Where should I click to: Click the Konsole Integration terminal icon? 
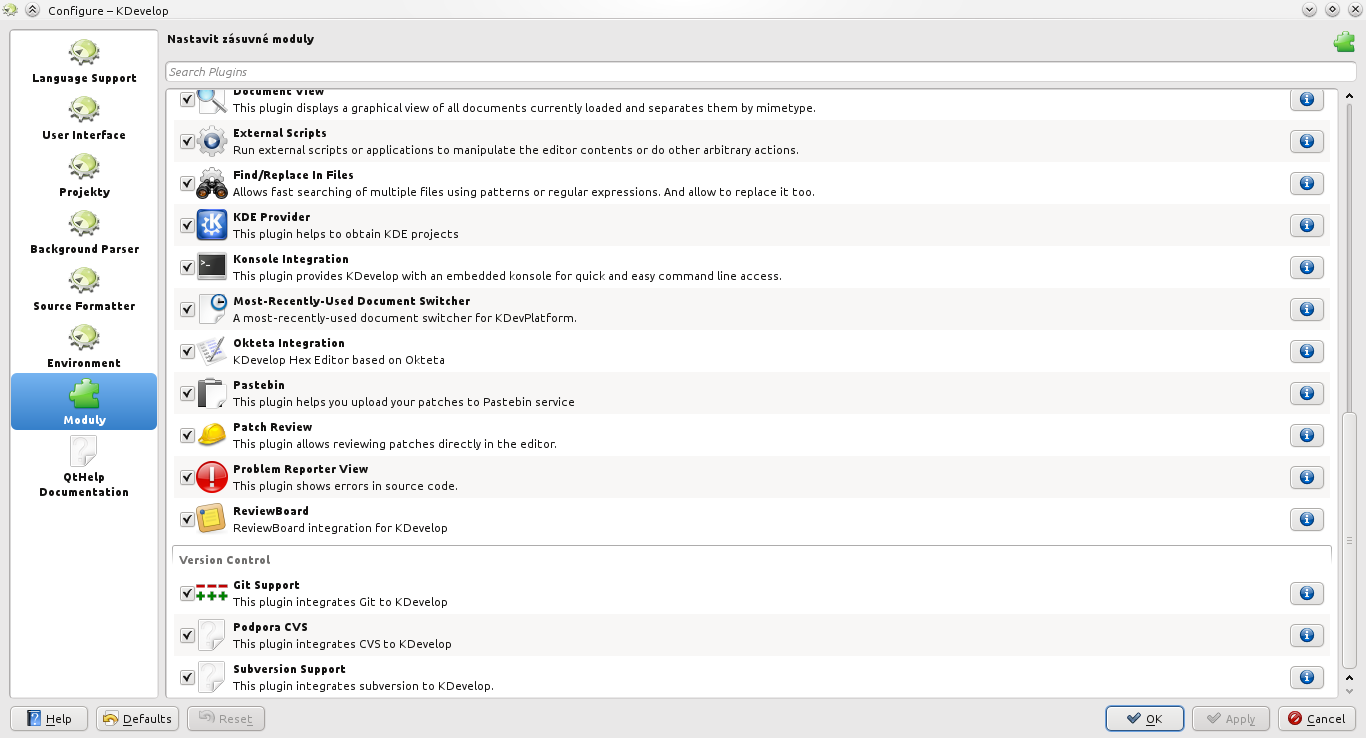(212, 267)
